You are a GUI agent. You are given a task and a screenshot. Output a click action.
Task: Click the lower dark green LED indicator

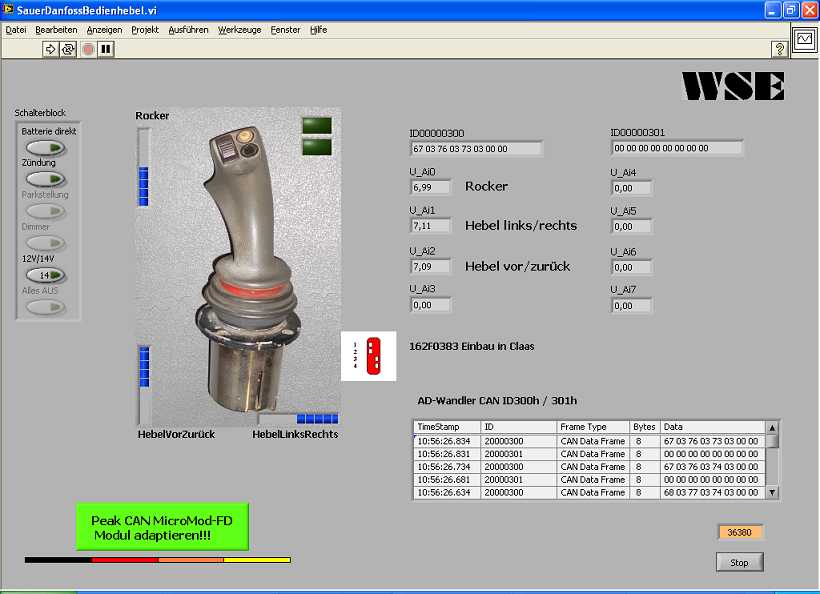point(317,147)
